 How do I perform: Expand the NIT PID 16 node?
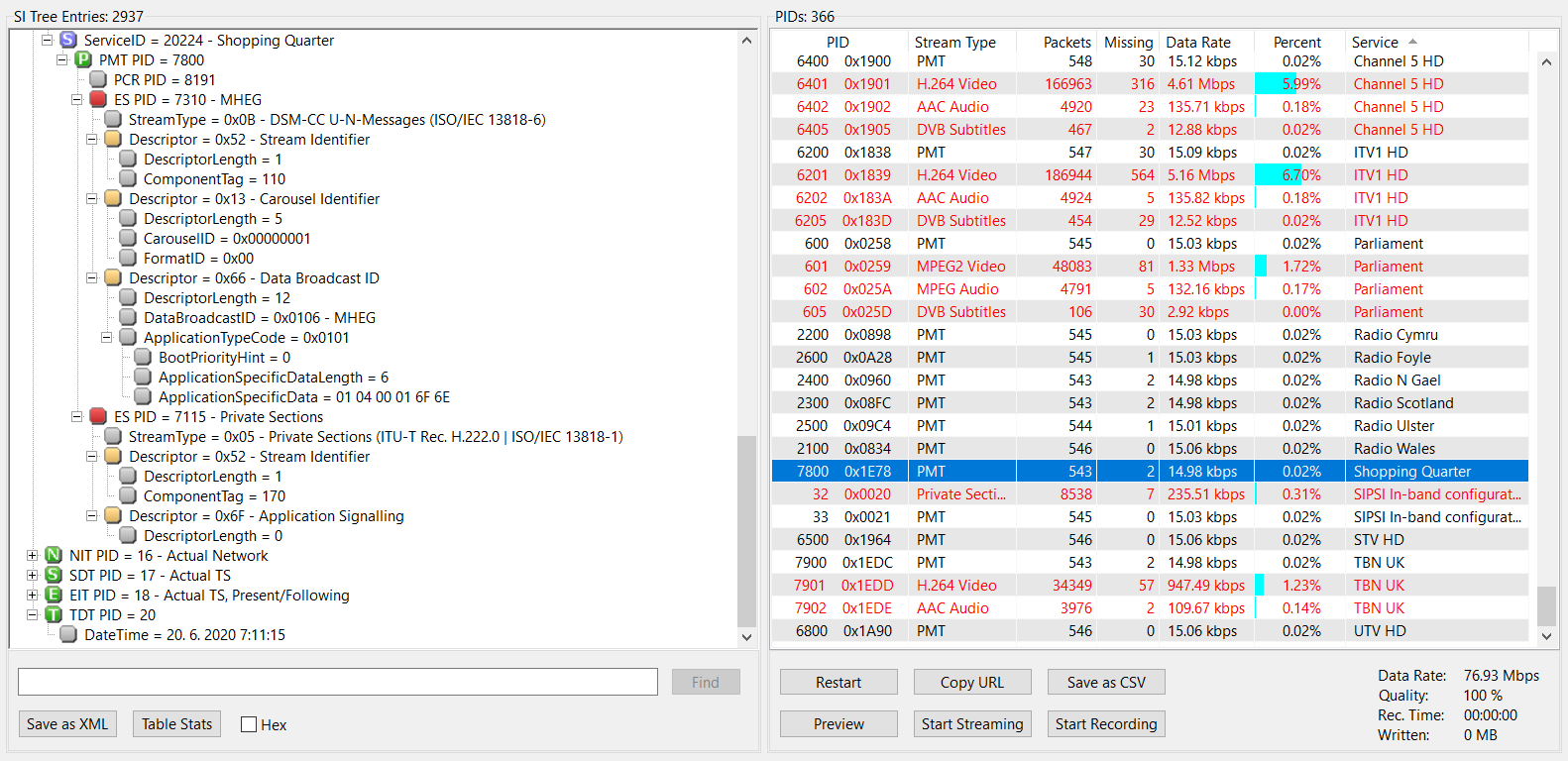32,555
